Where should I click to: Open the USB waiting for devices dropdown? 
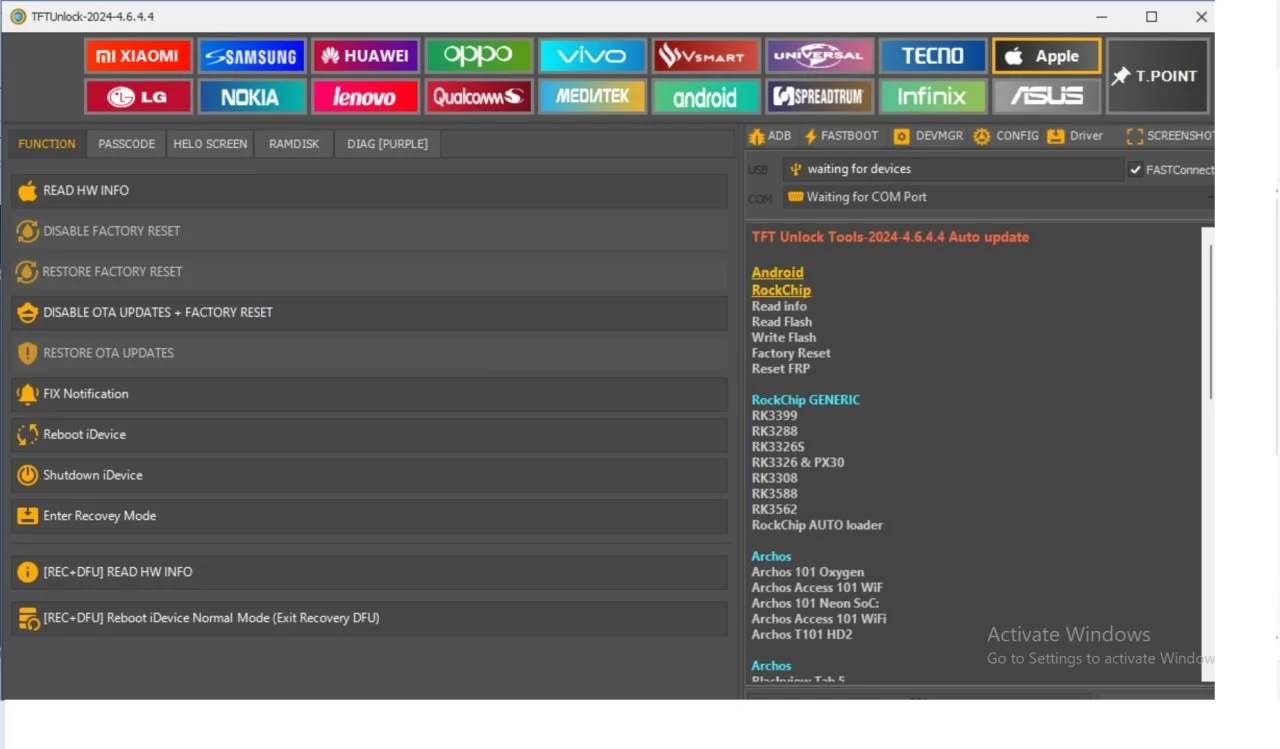953,169
